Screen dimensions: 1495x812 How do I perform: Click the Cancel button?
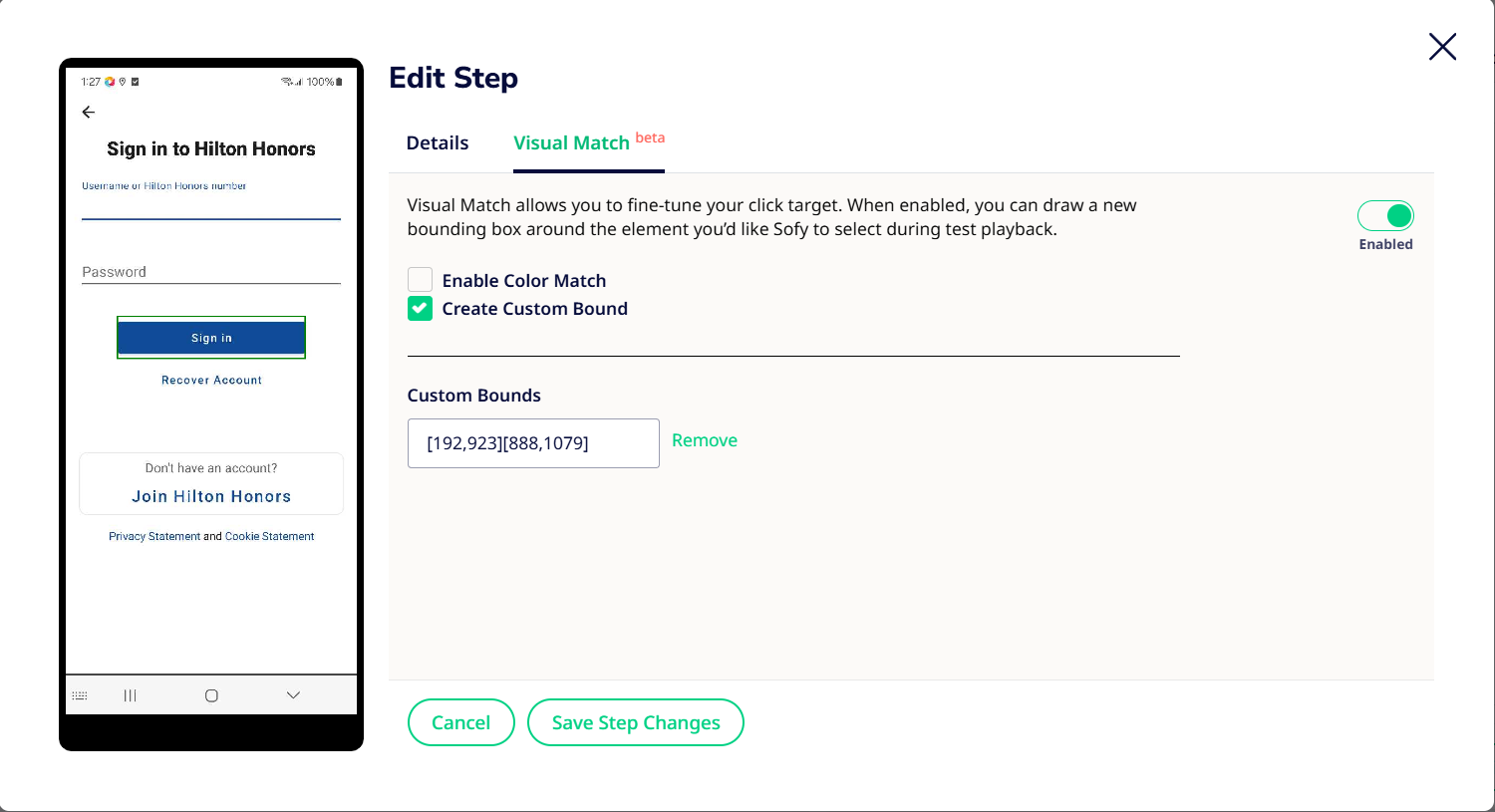[x=460, y=722]
